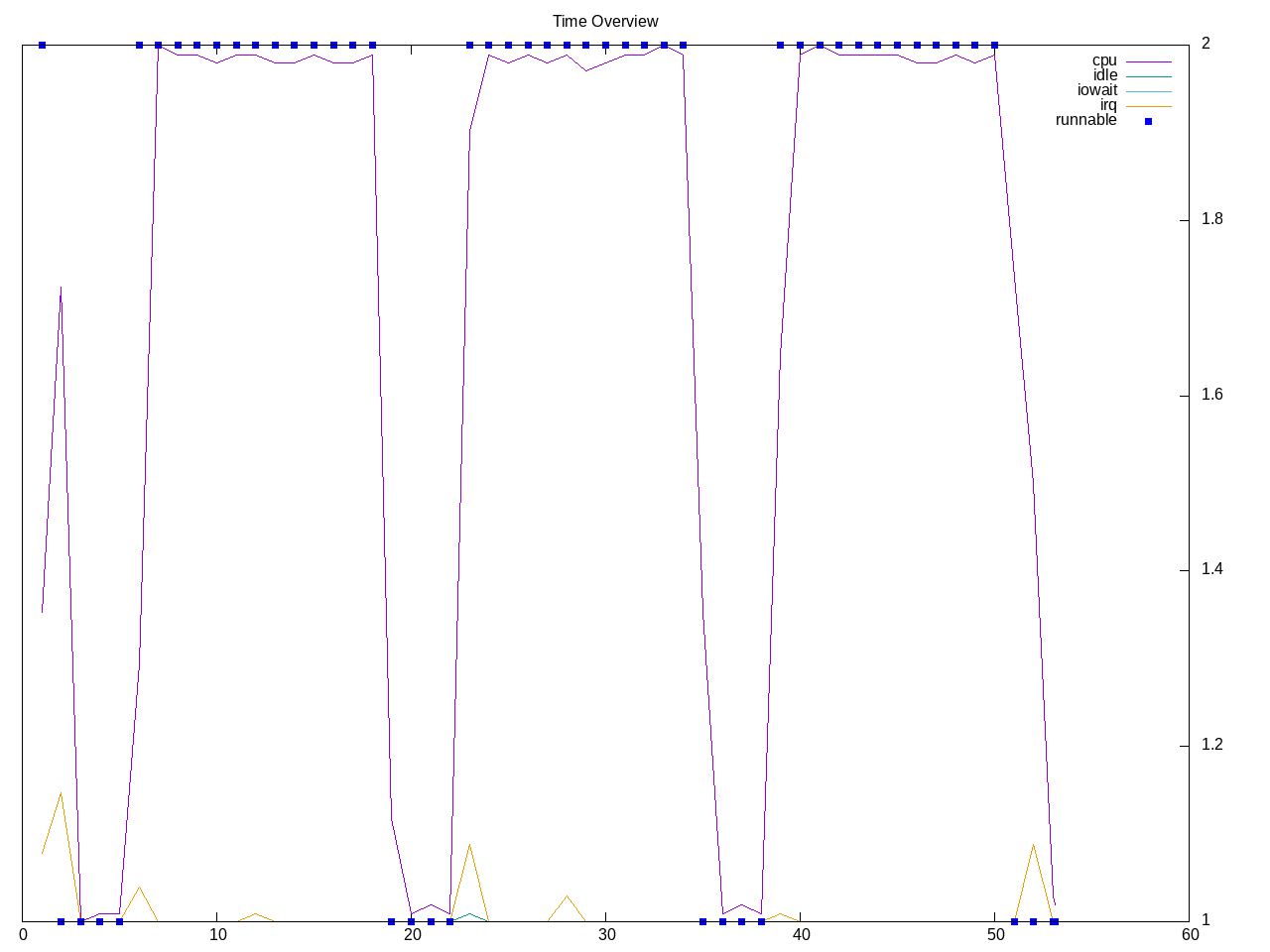This screenshot has width=1270, height=952.
Task: Click the cpu line sample in legend
Action: [1148, 61]
